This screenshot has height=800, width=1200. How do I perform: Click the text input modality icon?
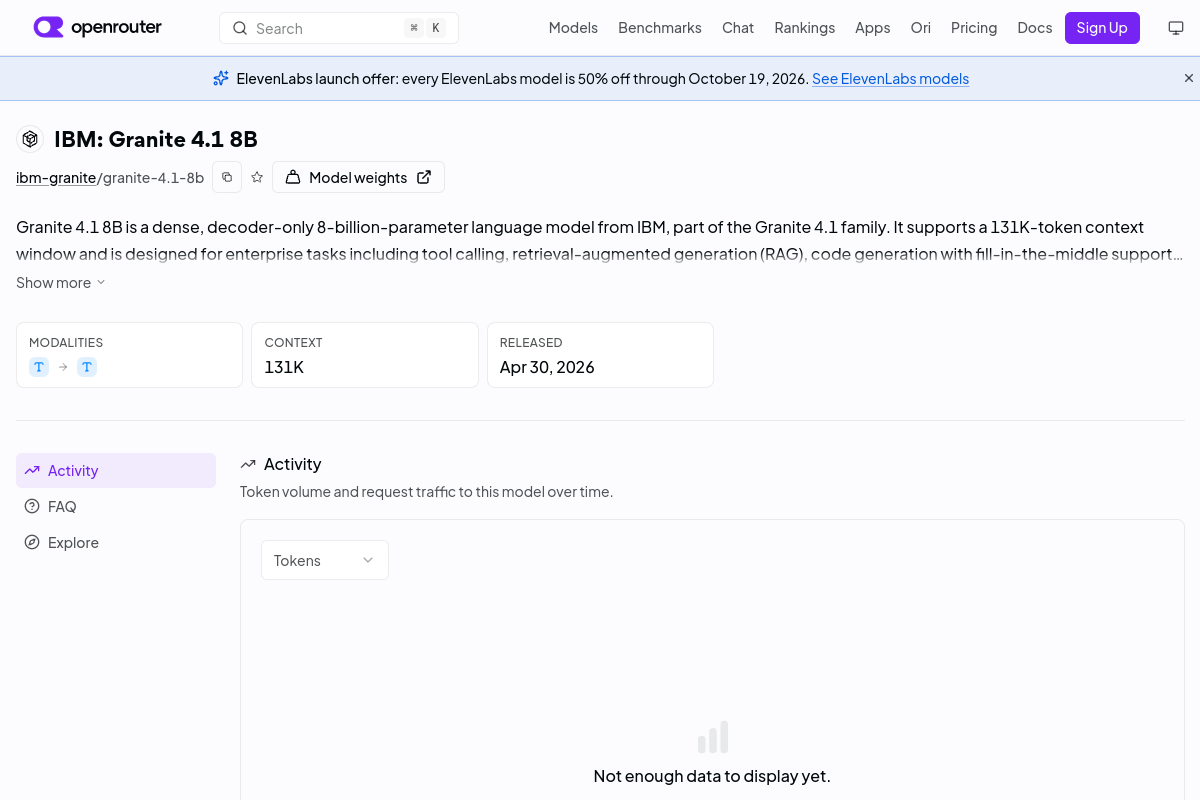pyautogui.click(x=39, y=367)
